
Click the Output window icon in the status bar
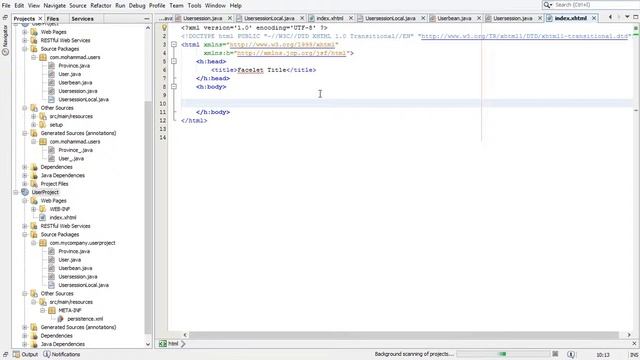[16, 354]
